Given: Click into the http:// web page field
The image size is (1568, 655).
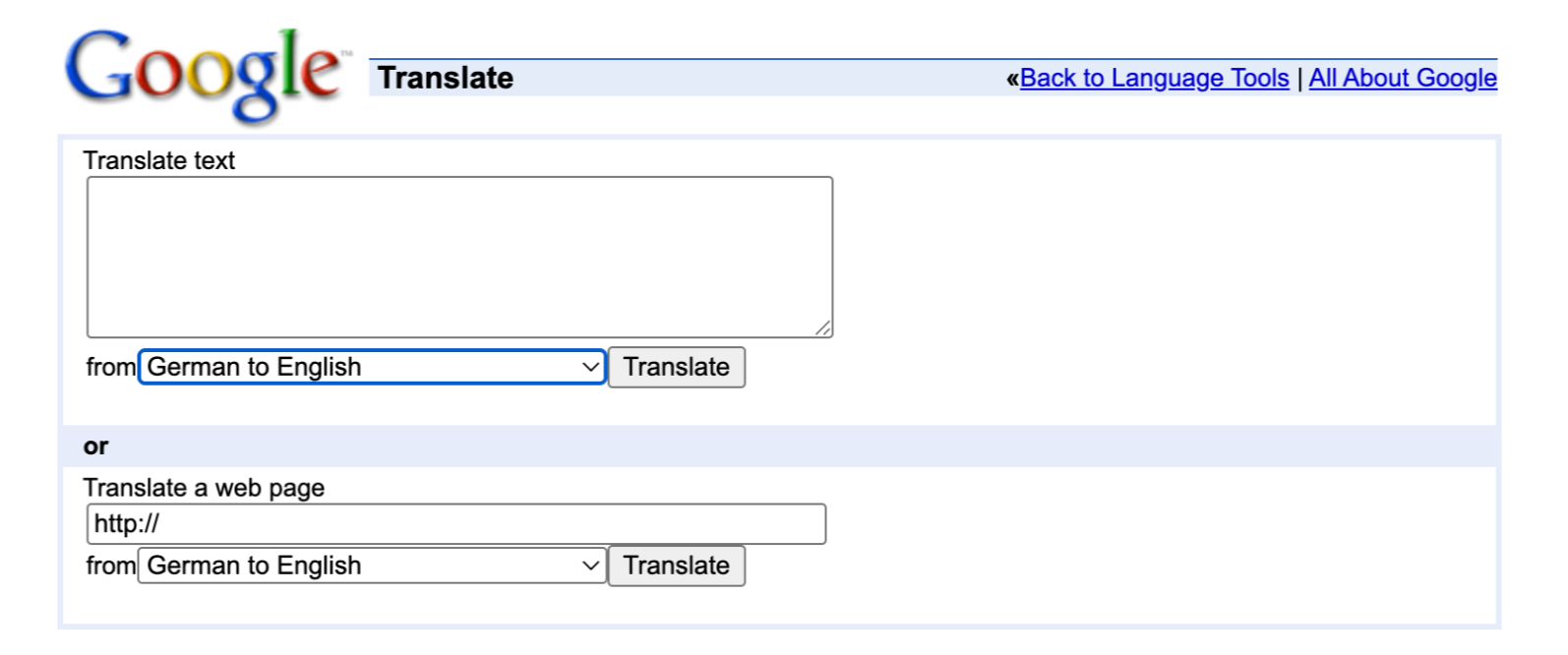Looking at the screenshot, I should tap(456, 524).
